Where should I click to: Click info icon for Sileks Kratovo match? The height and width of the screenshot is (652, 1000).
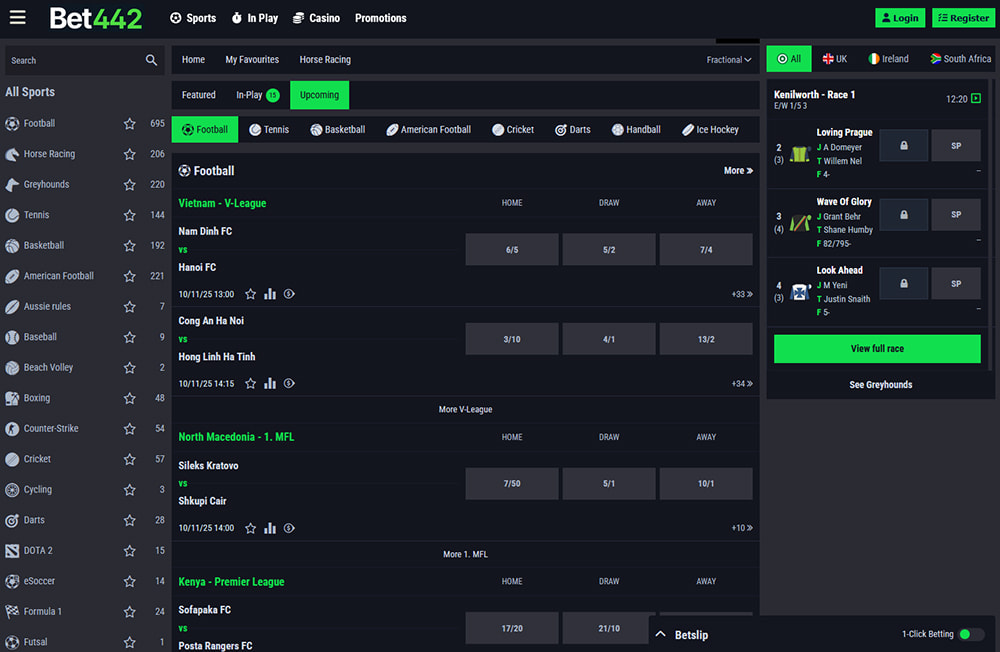pos(289,528)
